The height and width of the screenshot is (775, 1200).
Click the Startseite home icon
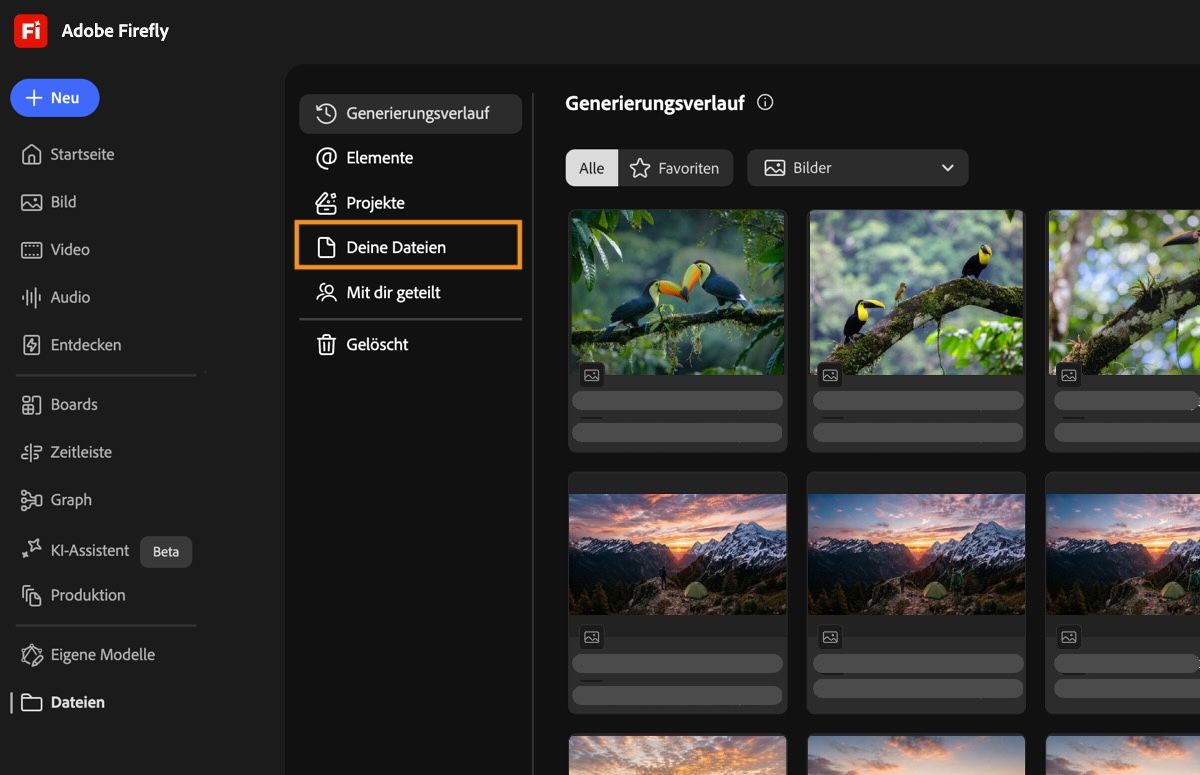tap(32, 154)
